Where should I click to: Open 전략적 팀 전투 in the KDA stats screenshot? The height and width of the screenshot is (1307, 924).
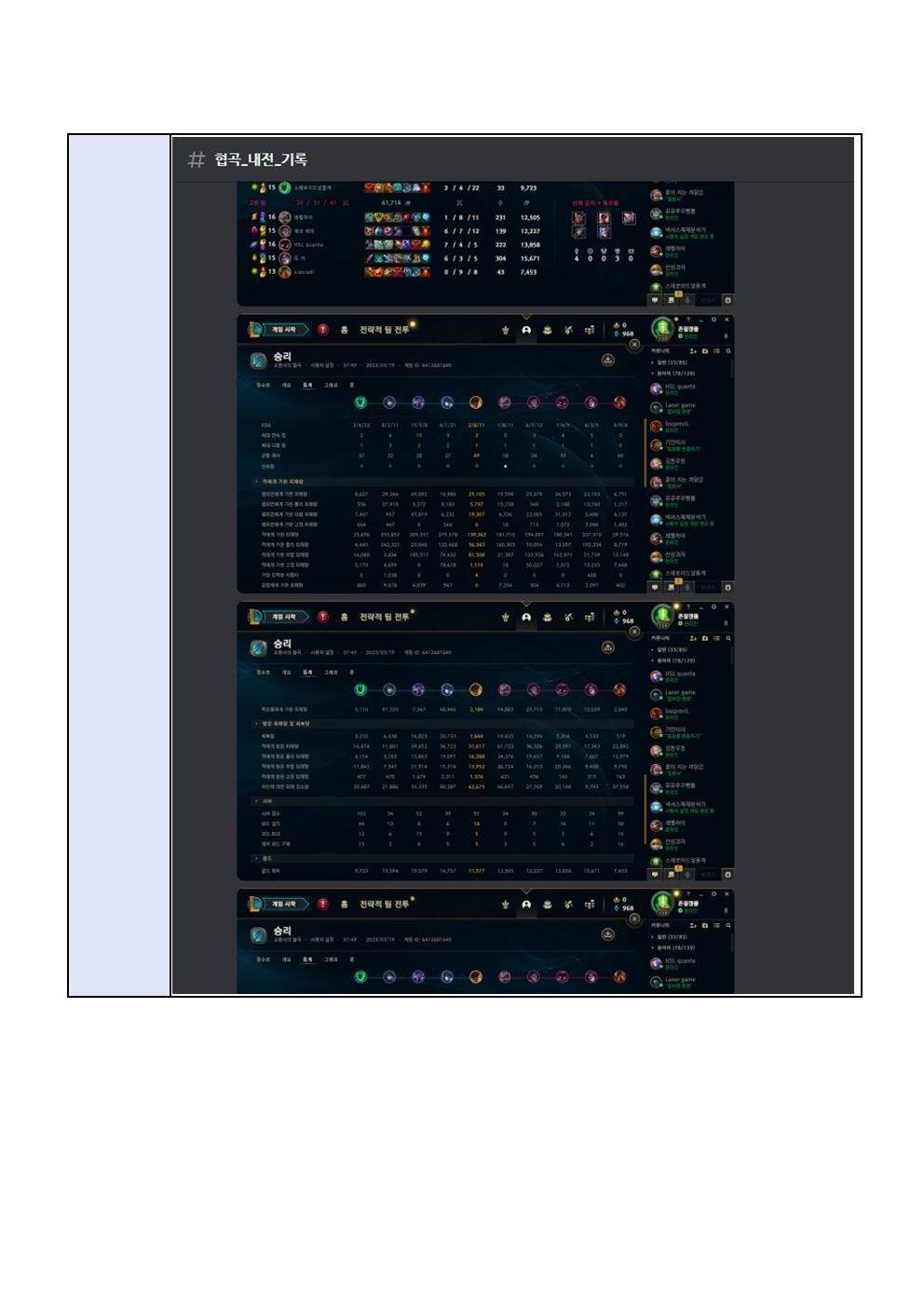click(384, 329)
